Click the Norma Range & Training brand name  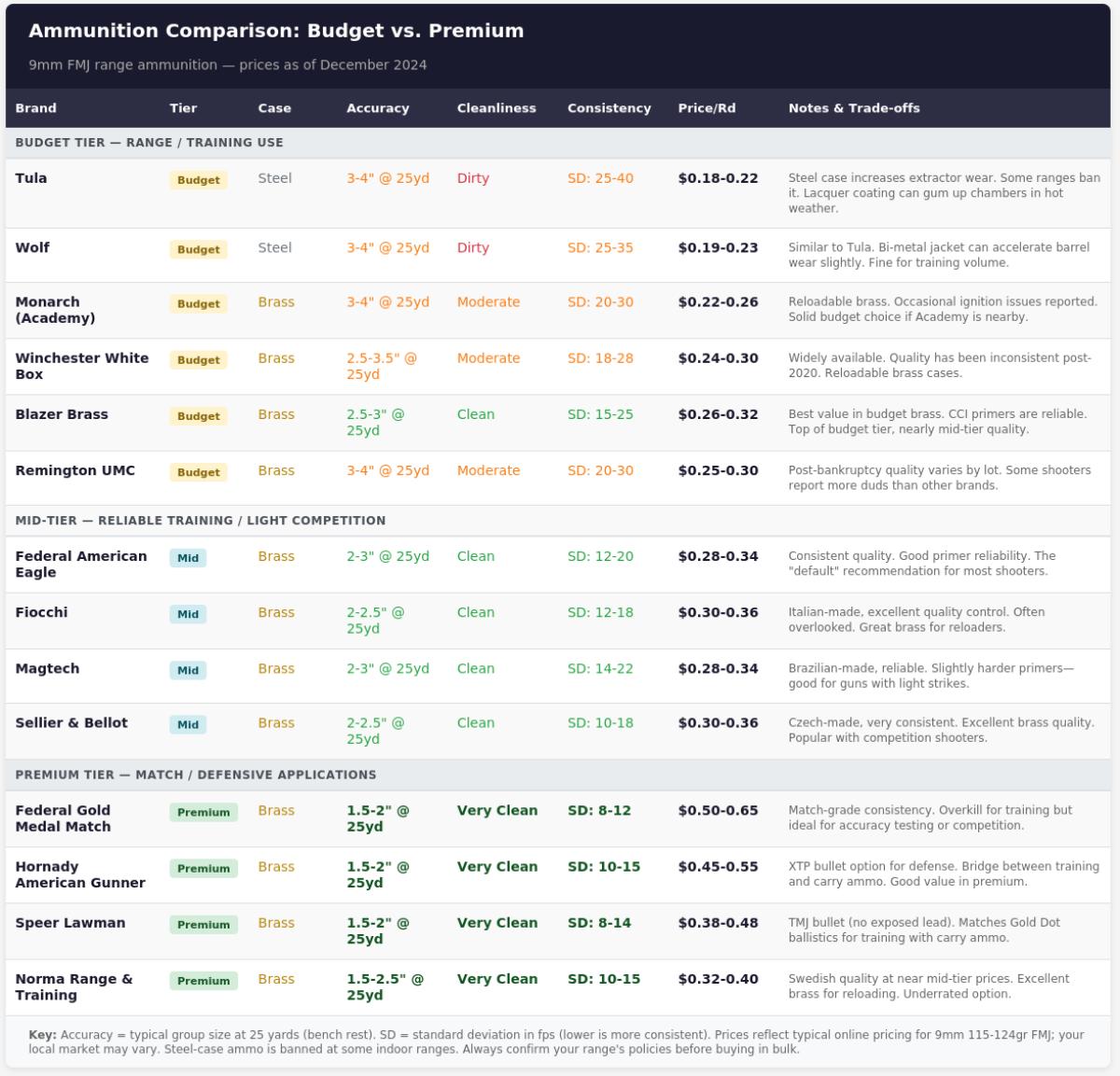[74, 986]
